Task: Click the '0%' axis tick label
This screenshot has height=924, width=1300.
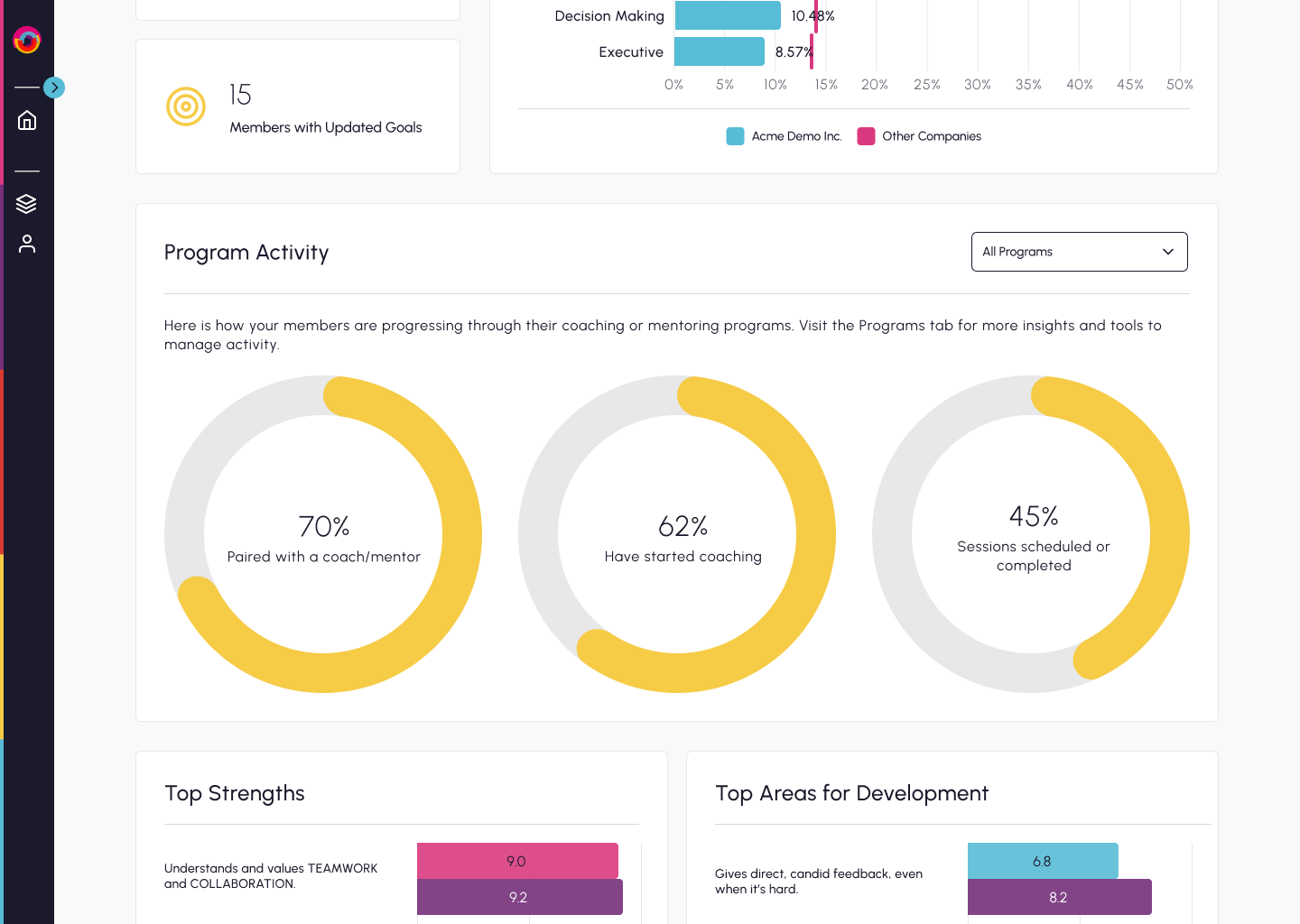Action: pos(674,85)
